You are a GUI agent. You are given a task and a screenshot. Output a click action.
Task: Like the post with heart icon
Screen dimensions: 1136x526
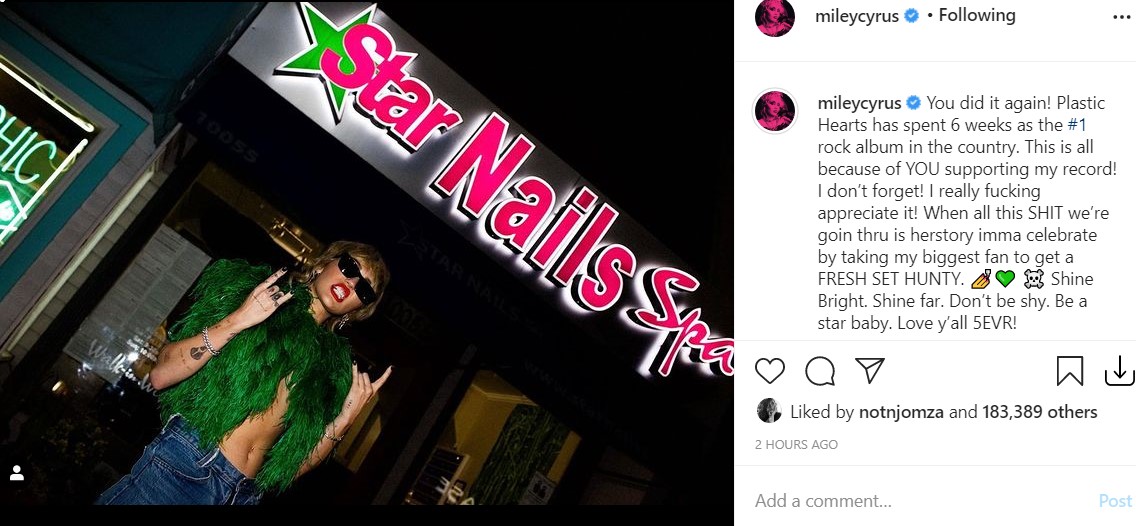point(769,370)
